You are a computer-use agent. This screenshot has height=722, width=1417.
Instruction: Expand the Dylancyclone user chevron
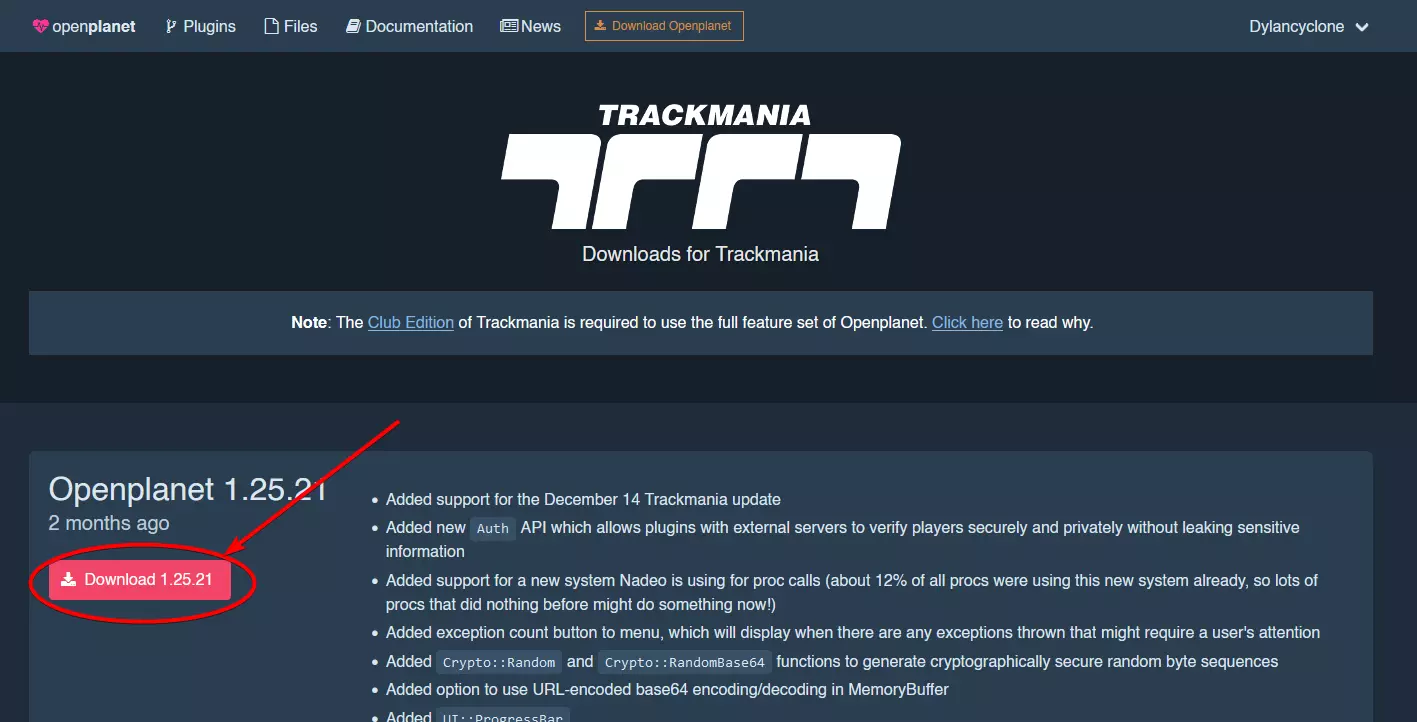pyautogui.click(x=1361, y=27)
